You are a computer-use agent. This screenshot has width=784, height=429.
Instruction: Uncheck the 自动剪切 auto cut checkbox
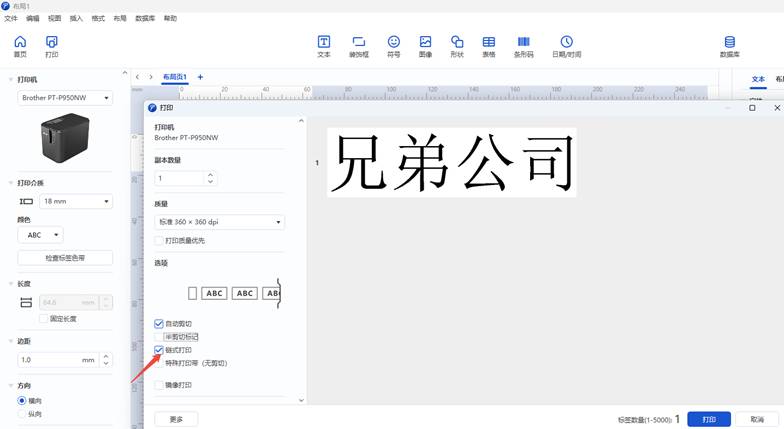click(159, 324)
